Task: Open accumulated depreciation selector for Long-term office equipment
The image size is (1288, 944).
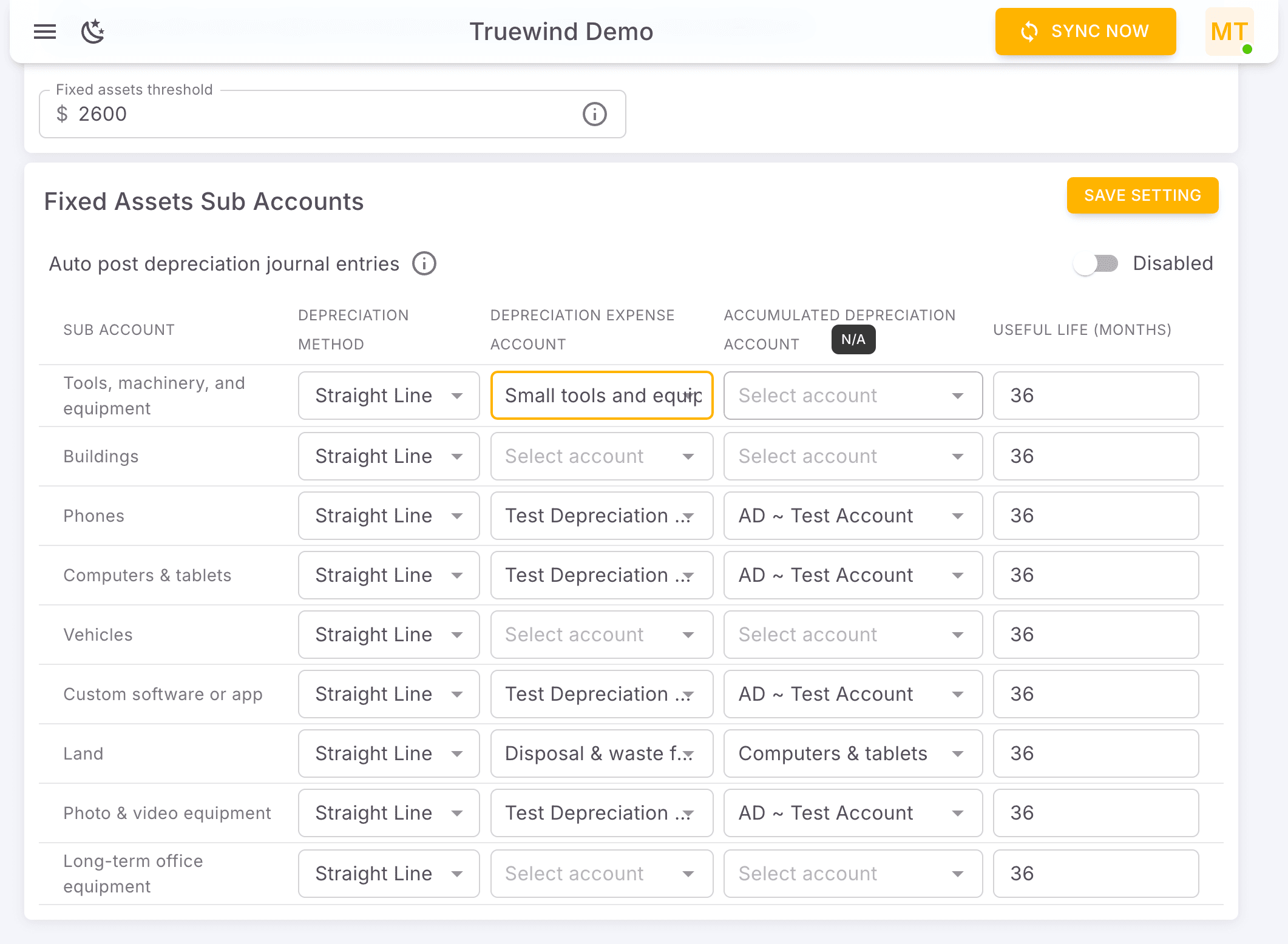Action: tap(852, 874)
